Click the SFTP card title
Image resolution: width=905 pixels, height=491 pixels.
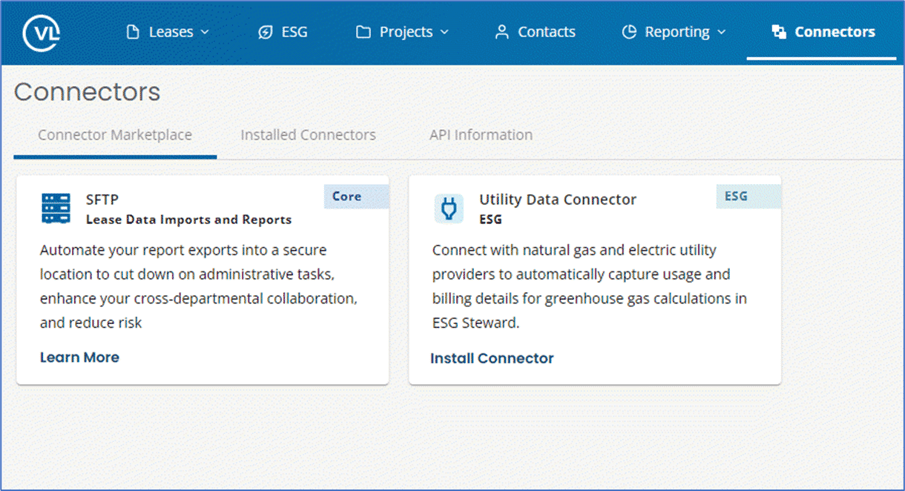pyautogui.click(x=102, y=200)
